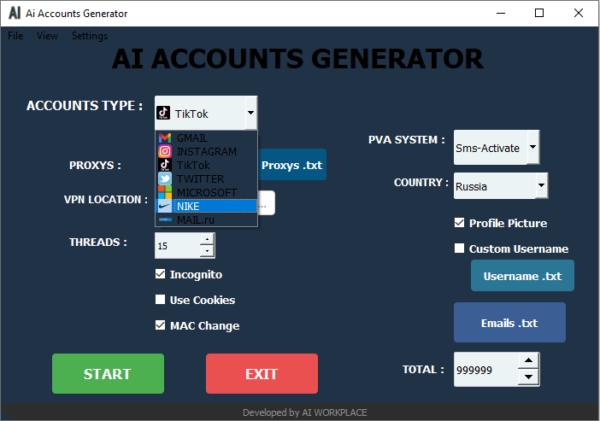The height and width of the screenshot is (421, 600).
Task: Decrease Total using the down arrow
Action: tap(528, 377)
